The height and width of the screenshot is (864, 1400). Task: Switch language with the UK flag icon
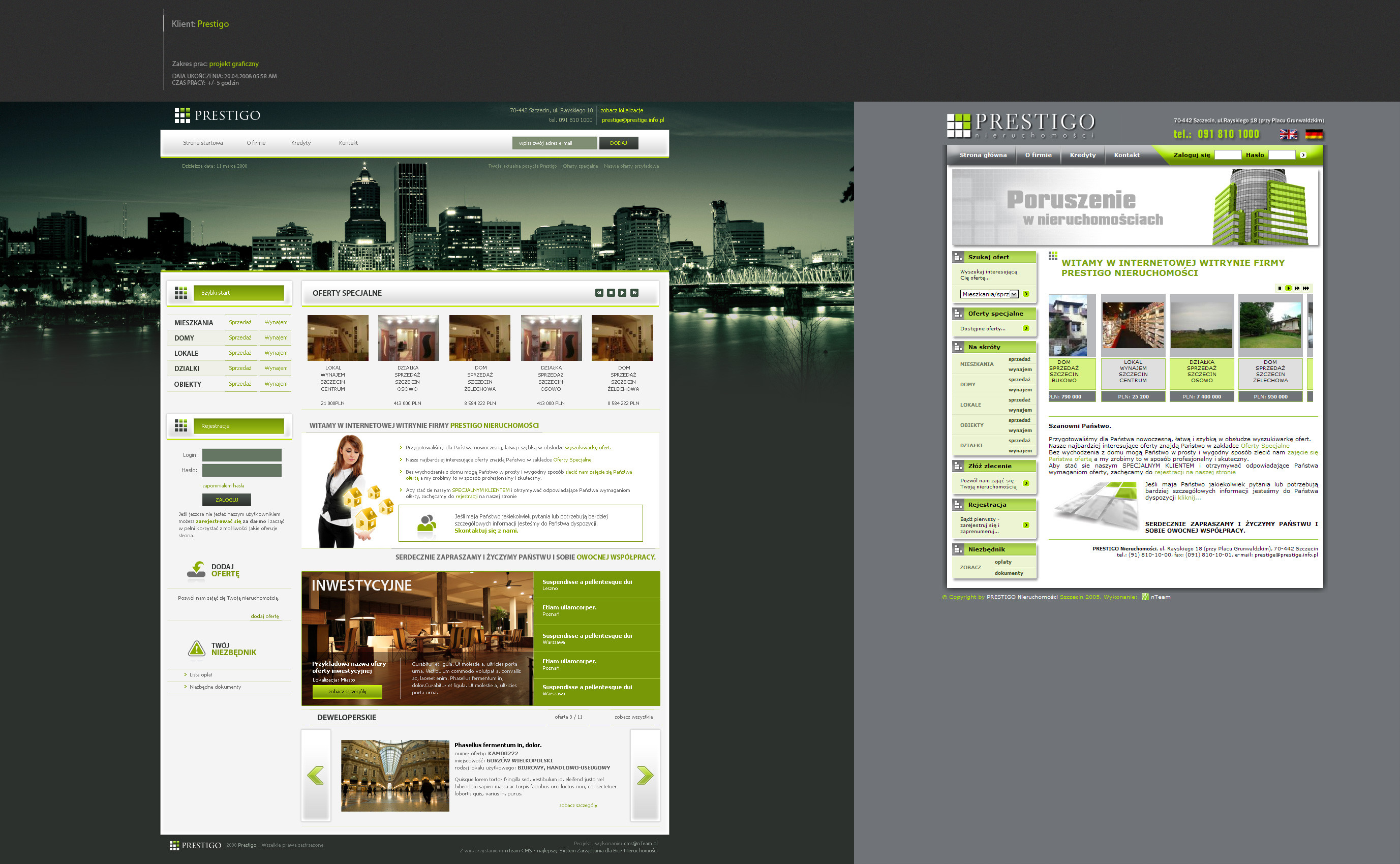pos(1288,134)
